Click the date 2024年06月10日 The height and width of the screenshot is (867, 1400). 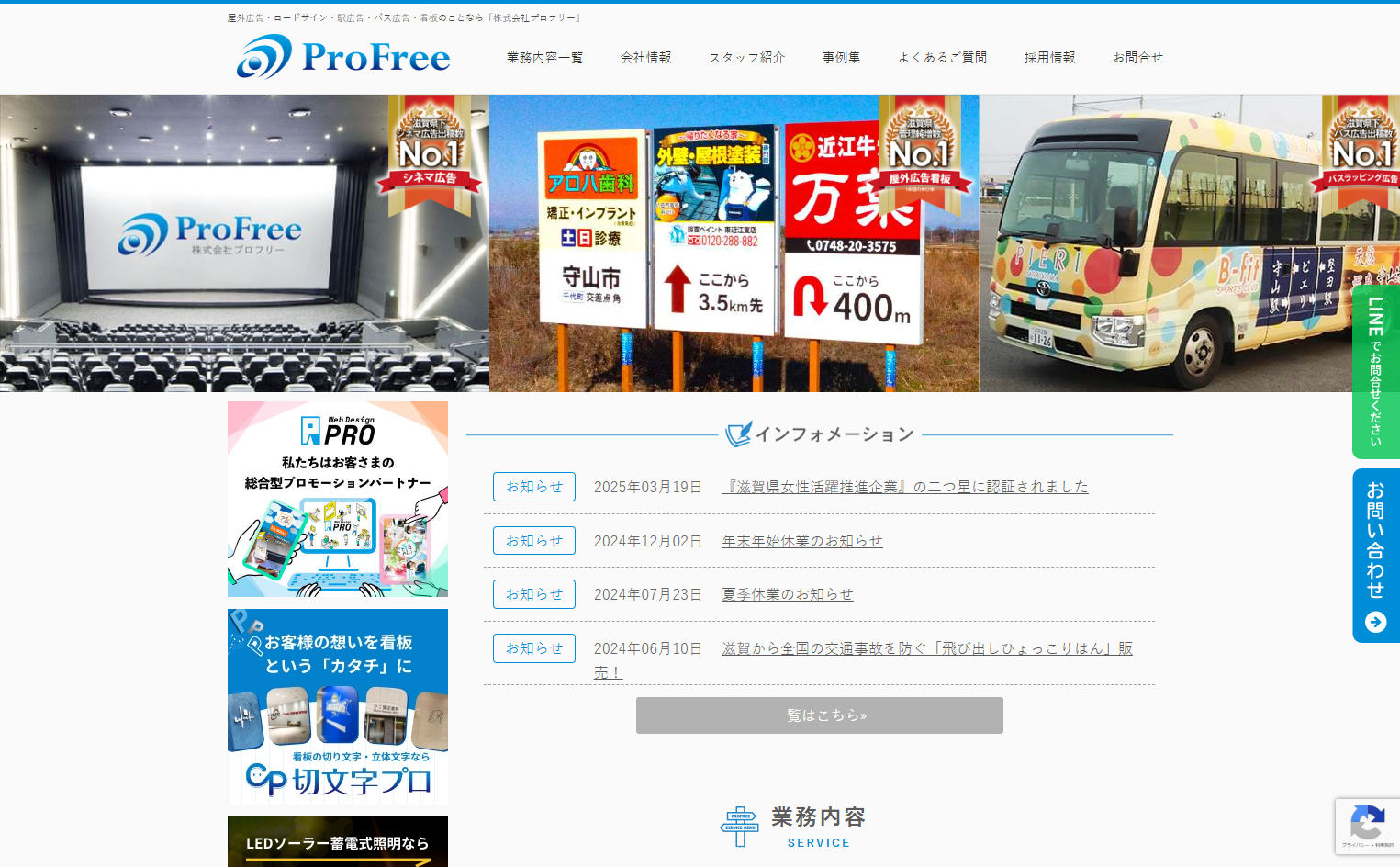click(648, 648)
